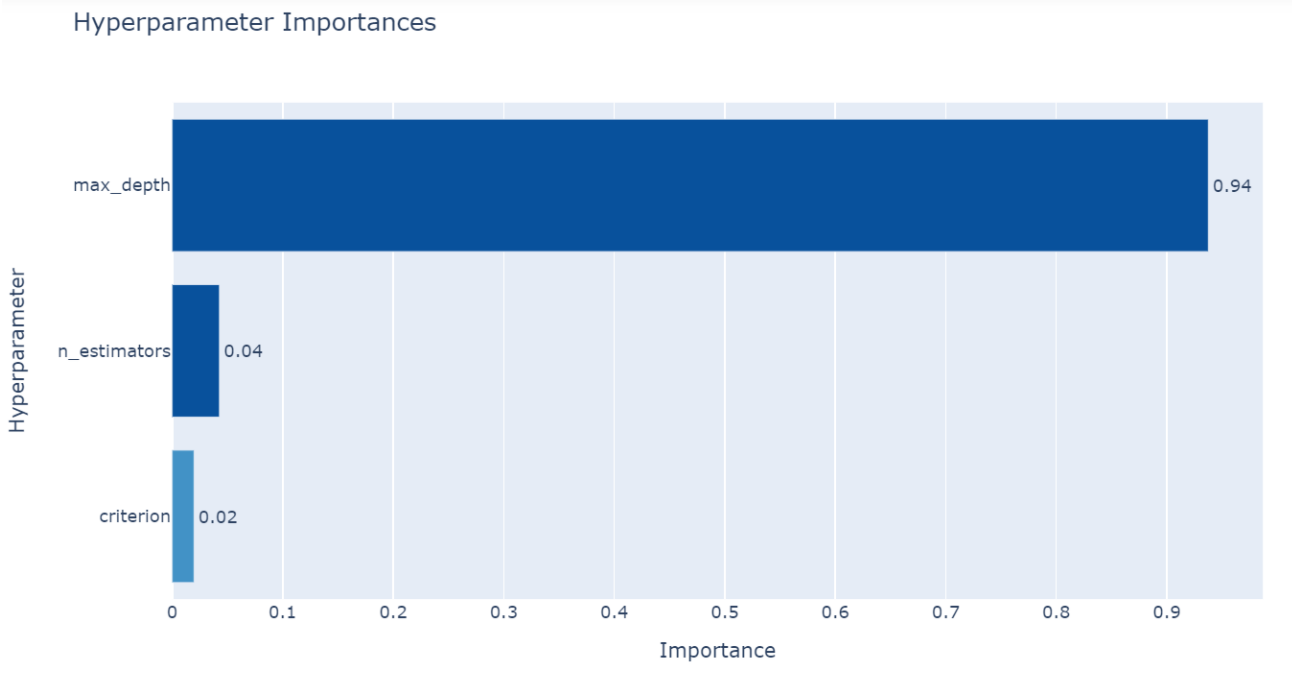The width and height of the screenshot is (1292, 686).
Task: Click the 0.5 x-axis tick label
Action: coord(725,611)
